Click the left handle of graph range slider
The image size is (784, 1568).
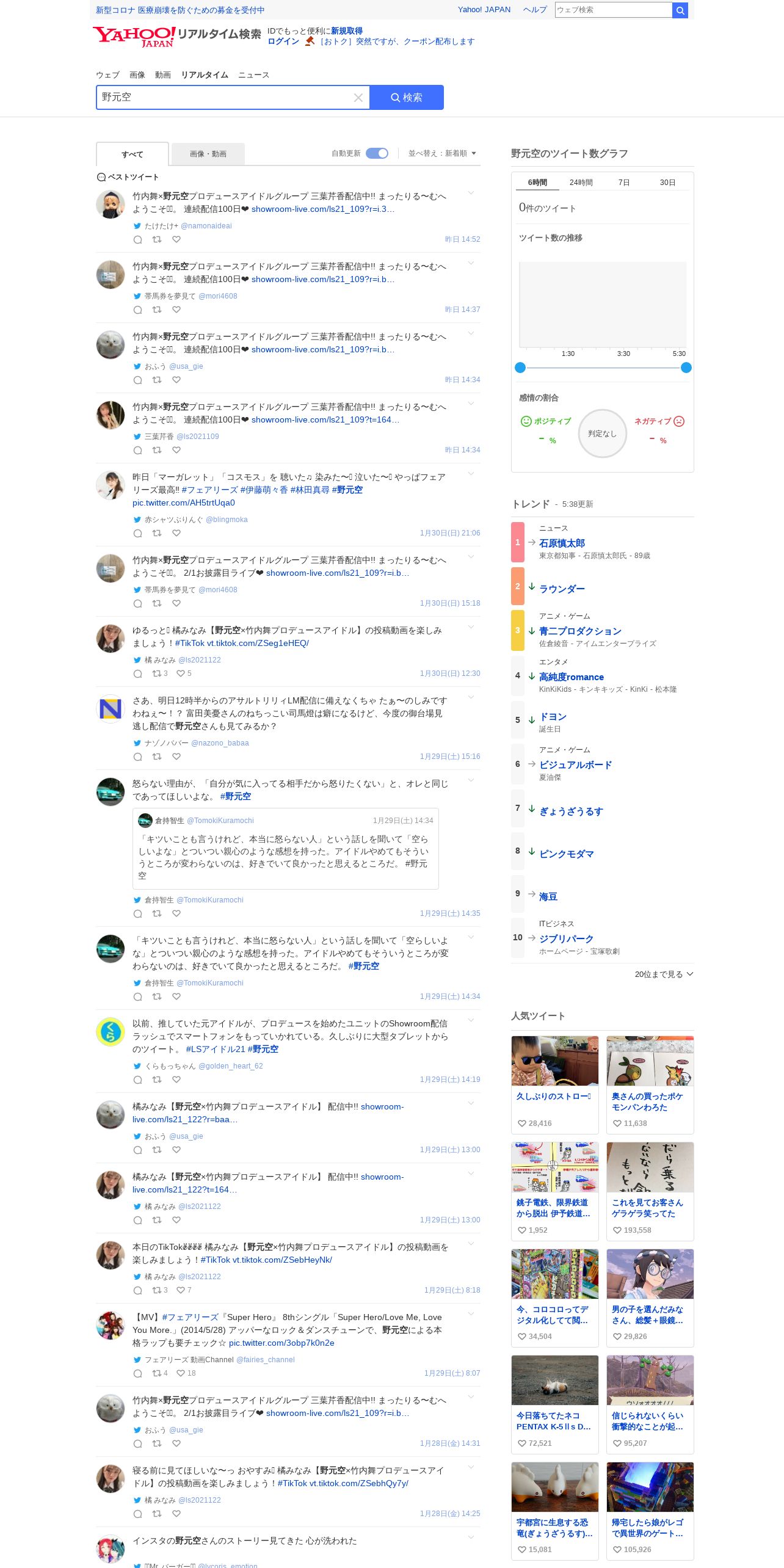(520, 368)
